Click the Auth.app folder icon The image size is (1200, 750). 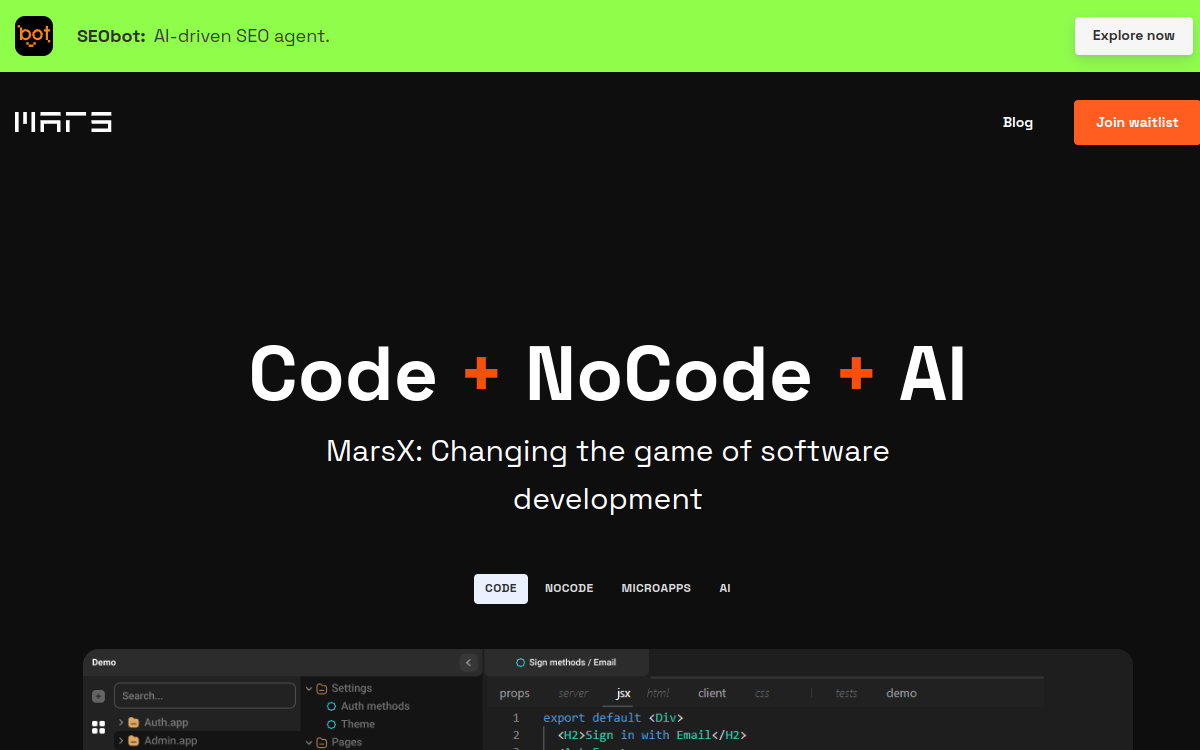point(134,722)
